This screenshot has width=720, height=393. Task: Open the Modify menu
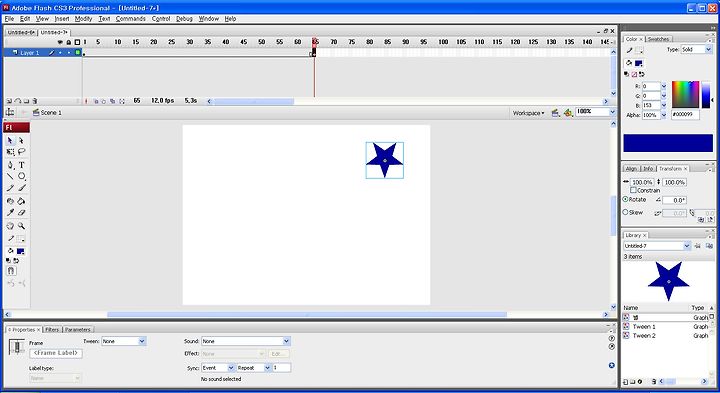point(83,19)
